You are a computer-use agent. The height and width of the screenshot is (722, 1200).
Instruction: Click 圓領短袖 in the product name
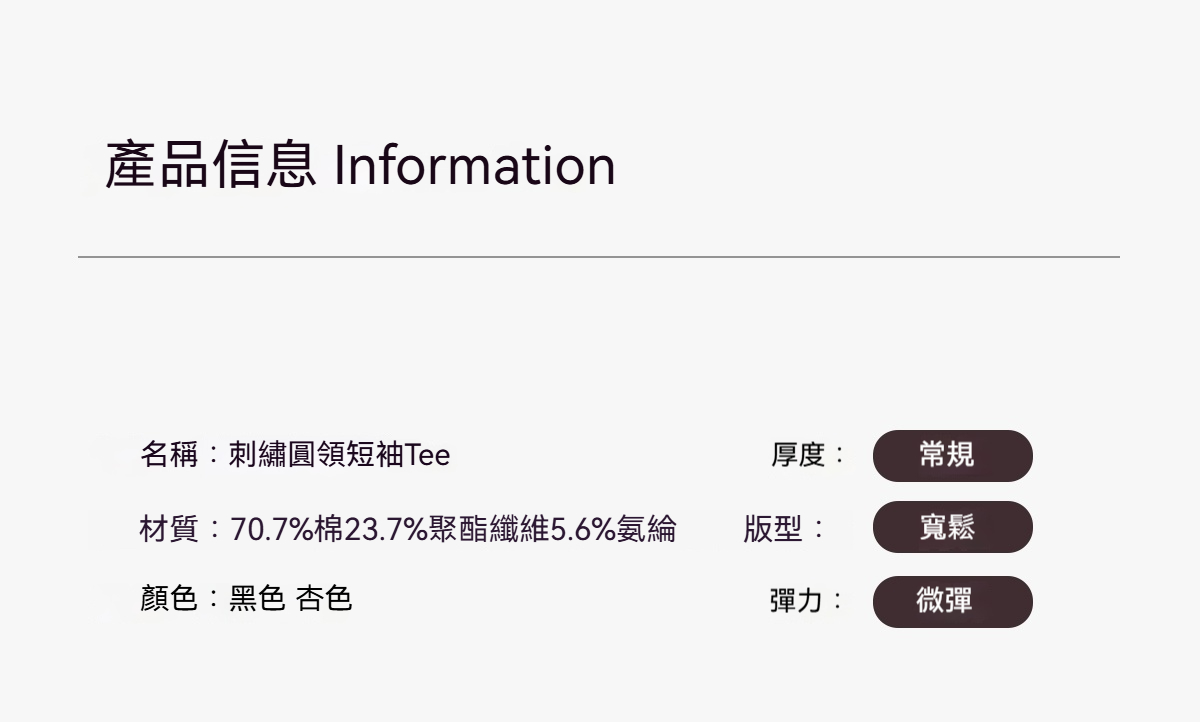(x=346, y=455)
